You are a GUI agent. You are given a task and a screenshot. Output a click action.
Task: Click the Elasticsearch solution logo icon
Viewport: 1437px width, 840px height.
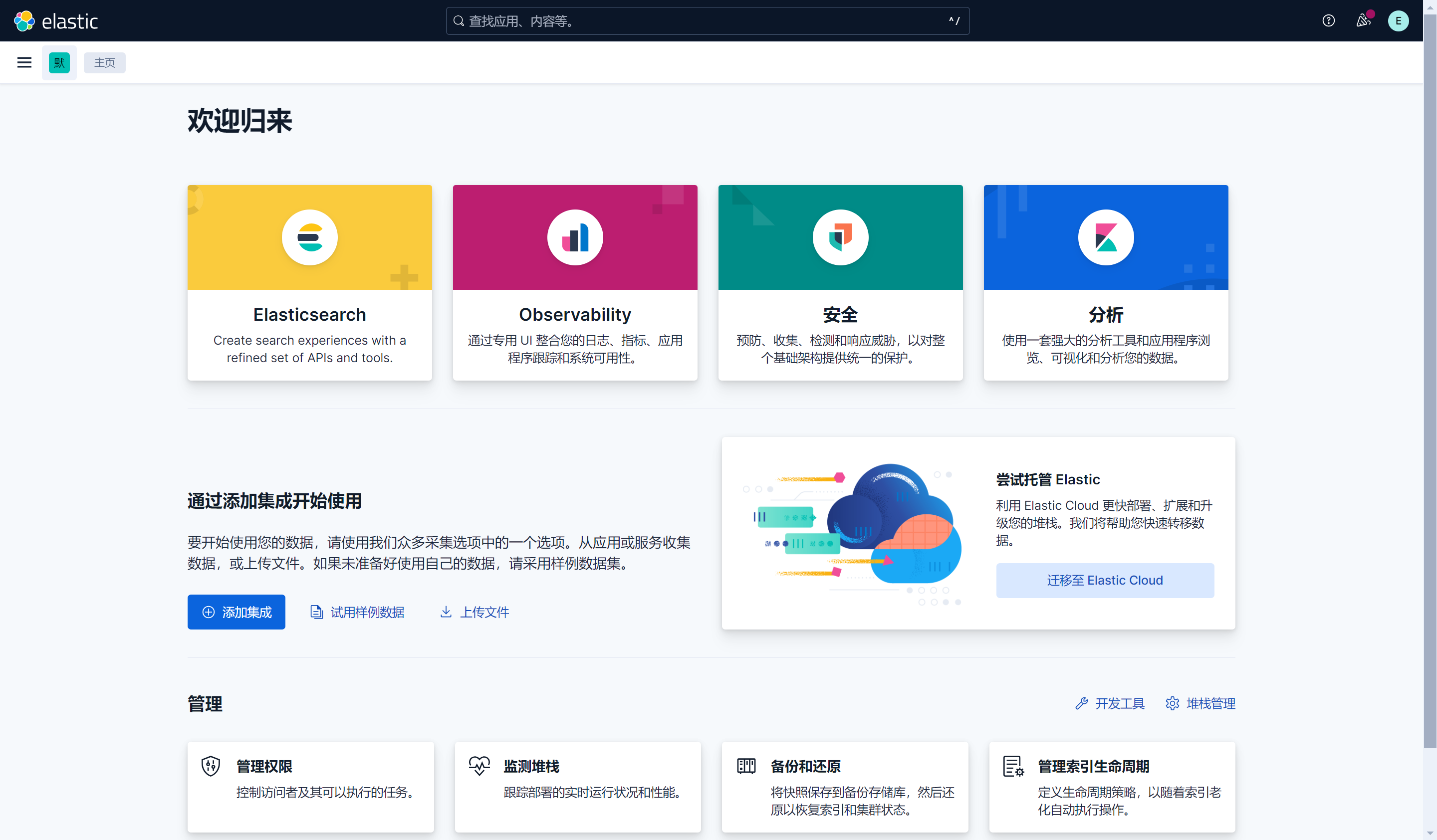pos(310,237)
